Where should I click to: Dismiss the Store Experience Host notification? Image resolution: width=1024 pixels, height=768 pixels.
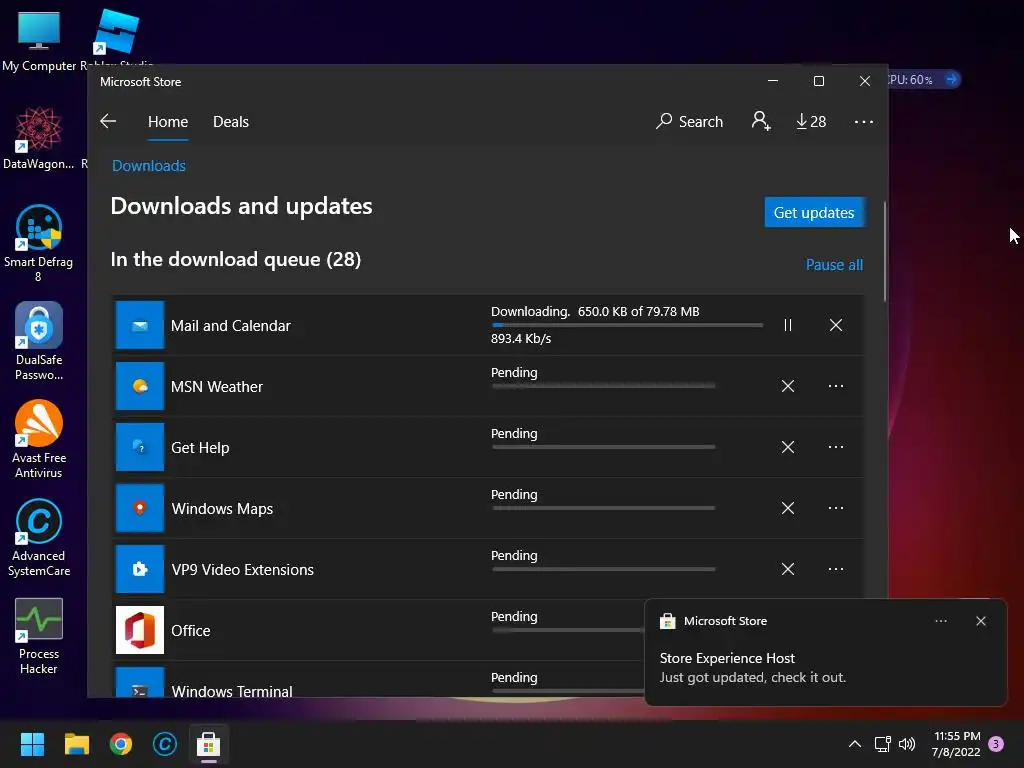point(980,621)
